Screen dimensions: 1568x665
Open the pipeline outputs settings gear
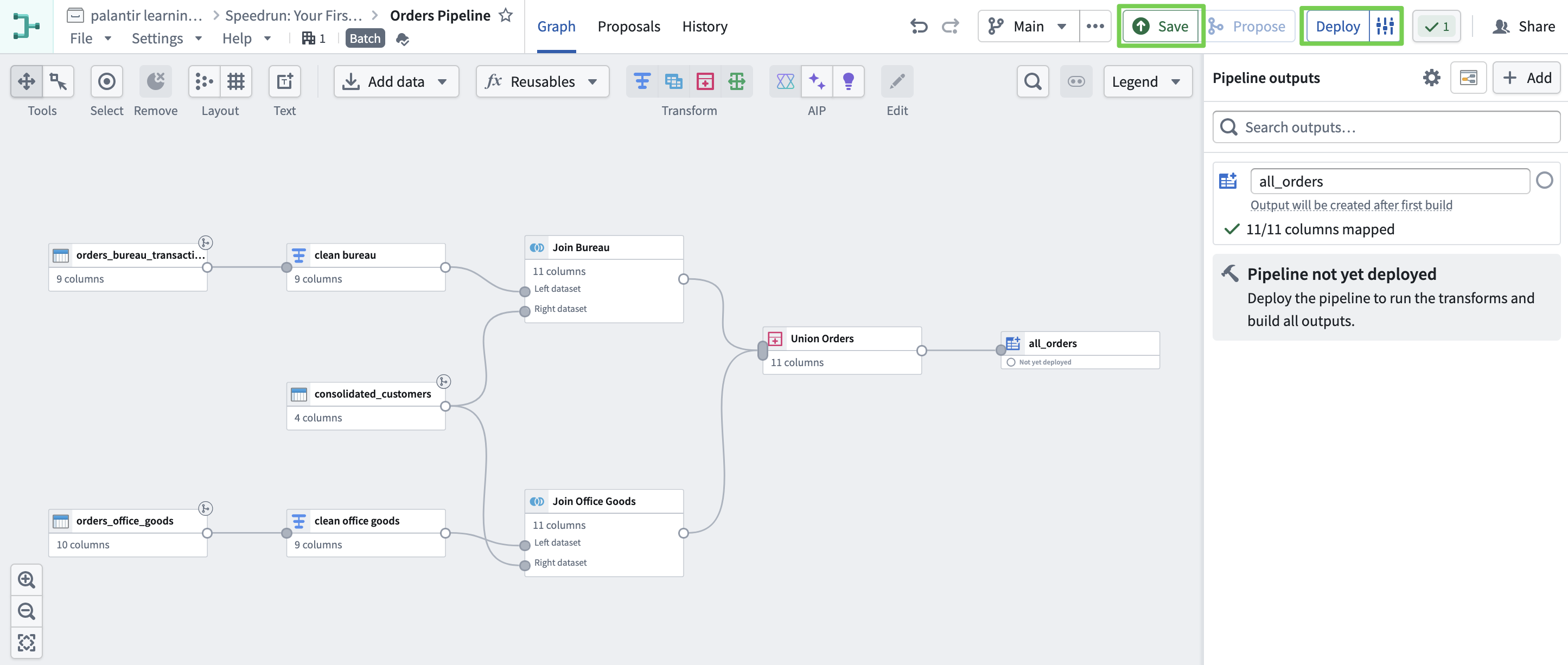pyautogui.click(x=1431, y=78)
